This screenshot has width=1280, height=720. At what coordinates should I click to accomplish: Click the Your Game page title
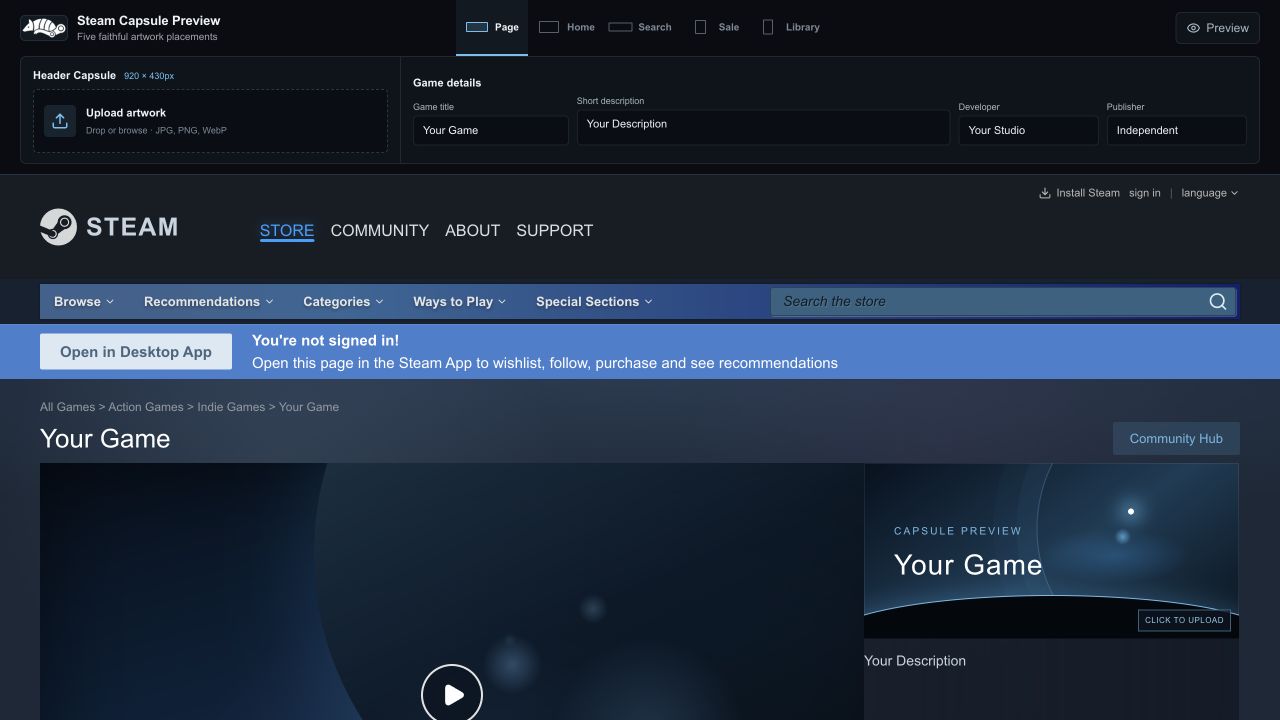pos(105,438)
